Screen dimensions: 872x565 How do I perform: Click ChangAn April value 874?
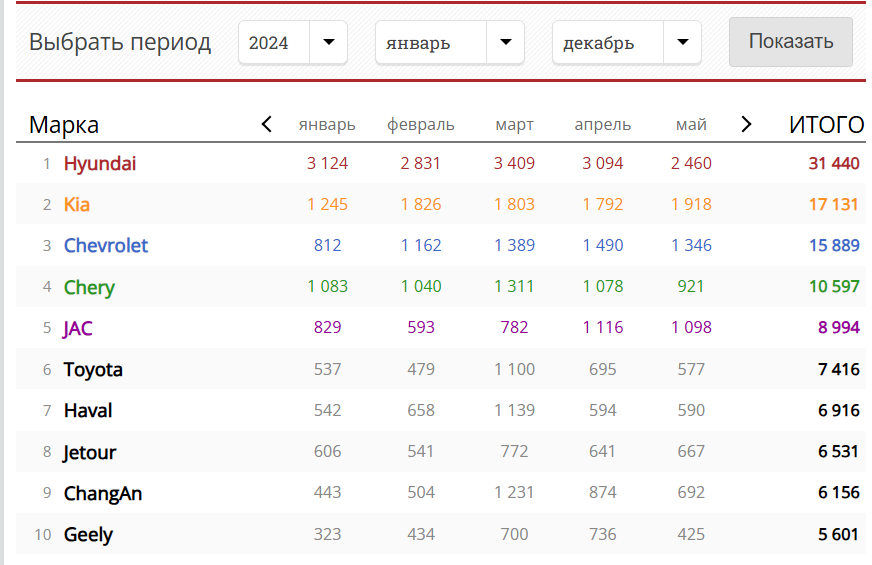coord(603,492)
